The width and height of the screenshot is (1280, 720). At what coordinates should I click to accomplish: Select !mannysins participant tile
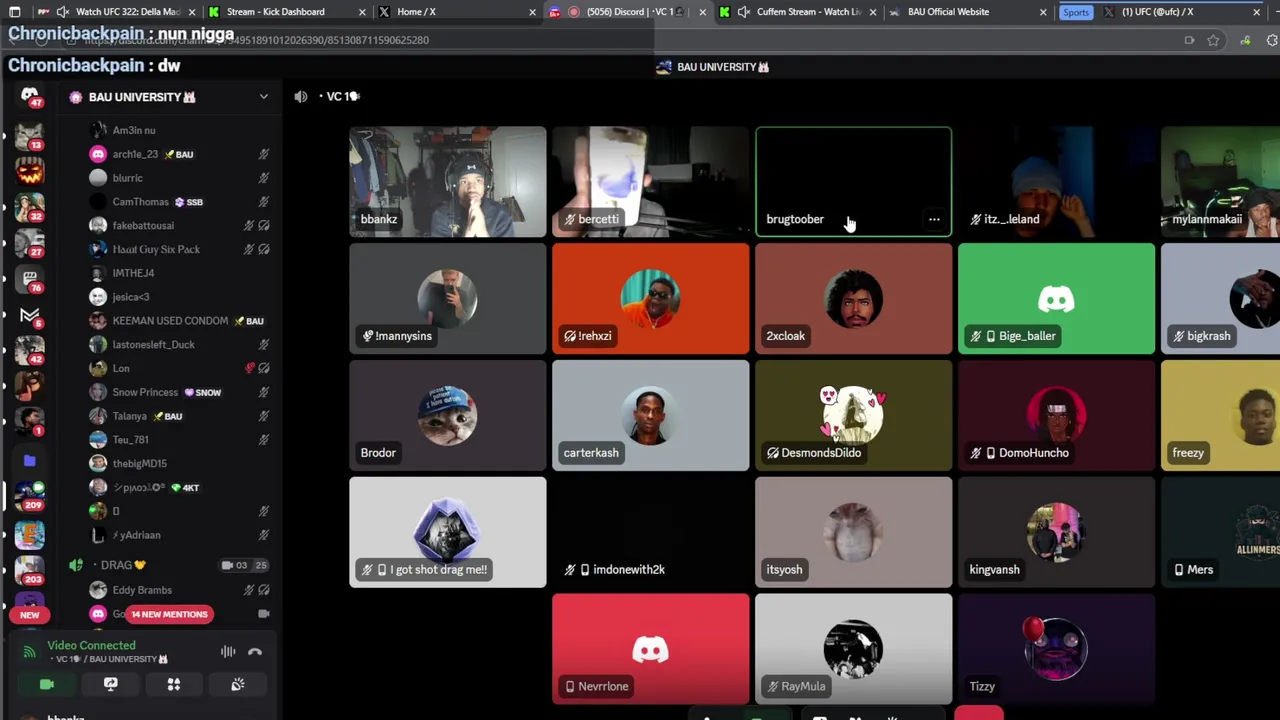tap(448, 299)
